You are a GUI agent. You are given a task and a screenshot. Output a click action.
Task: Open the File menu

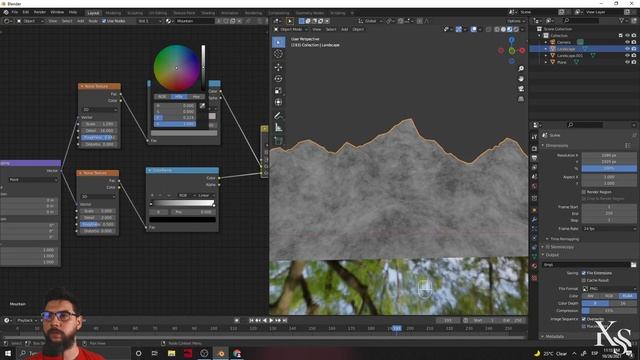pyautogui.click(x=15, y=12)
